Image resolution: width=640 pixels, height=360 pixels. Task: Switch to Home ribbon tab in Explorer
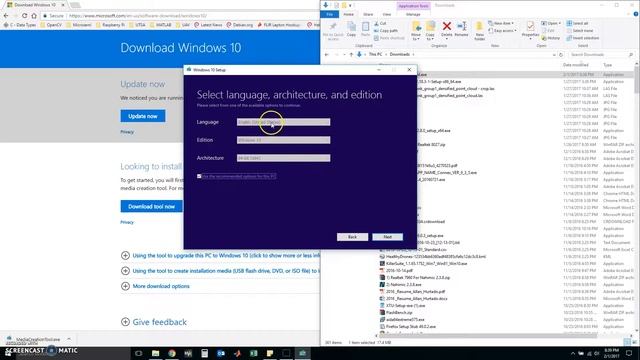tap(349, 14)
